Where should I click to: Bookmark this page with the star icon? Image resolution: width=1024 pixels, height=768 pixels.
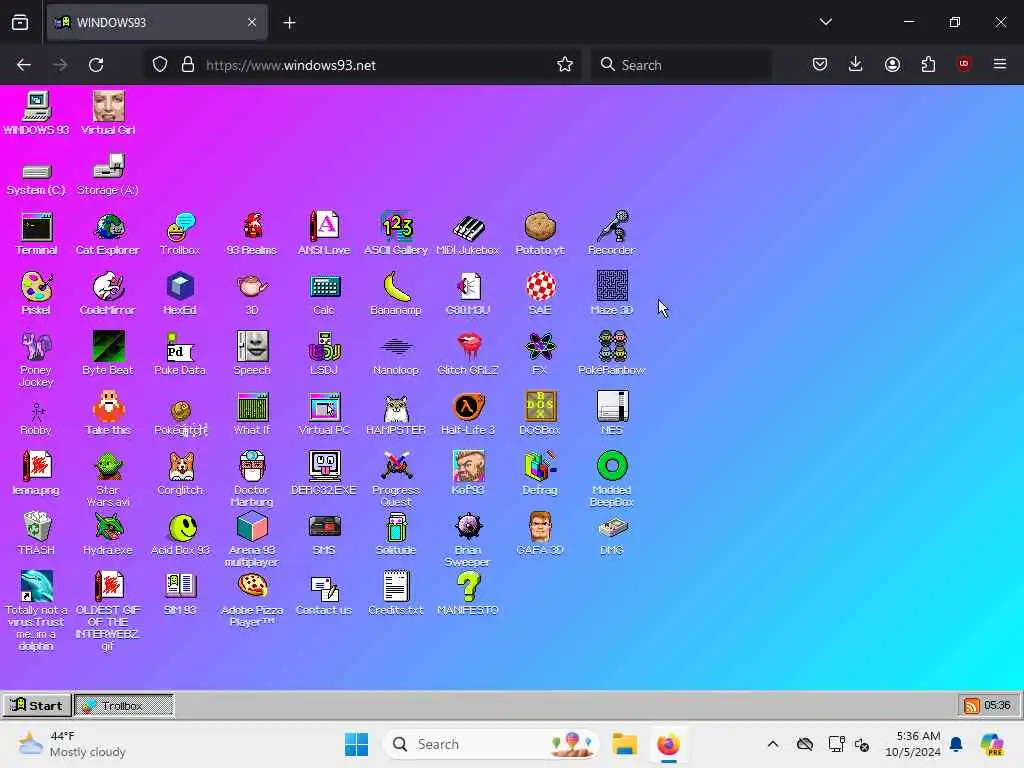pos(565,65)
